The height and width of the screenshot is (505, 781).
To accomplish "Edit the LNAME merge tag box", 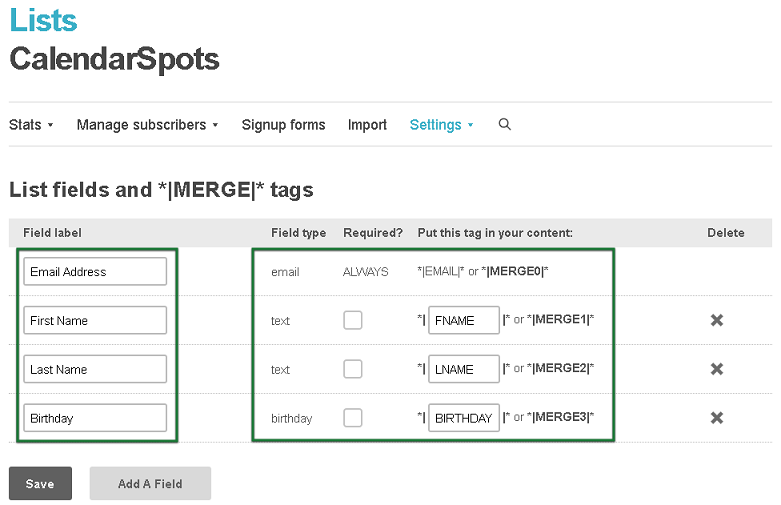I will 464,369.
